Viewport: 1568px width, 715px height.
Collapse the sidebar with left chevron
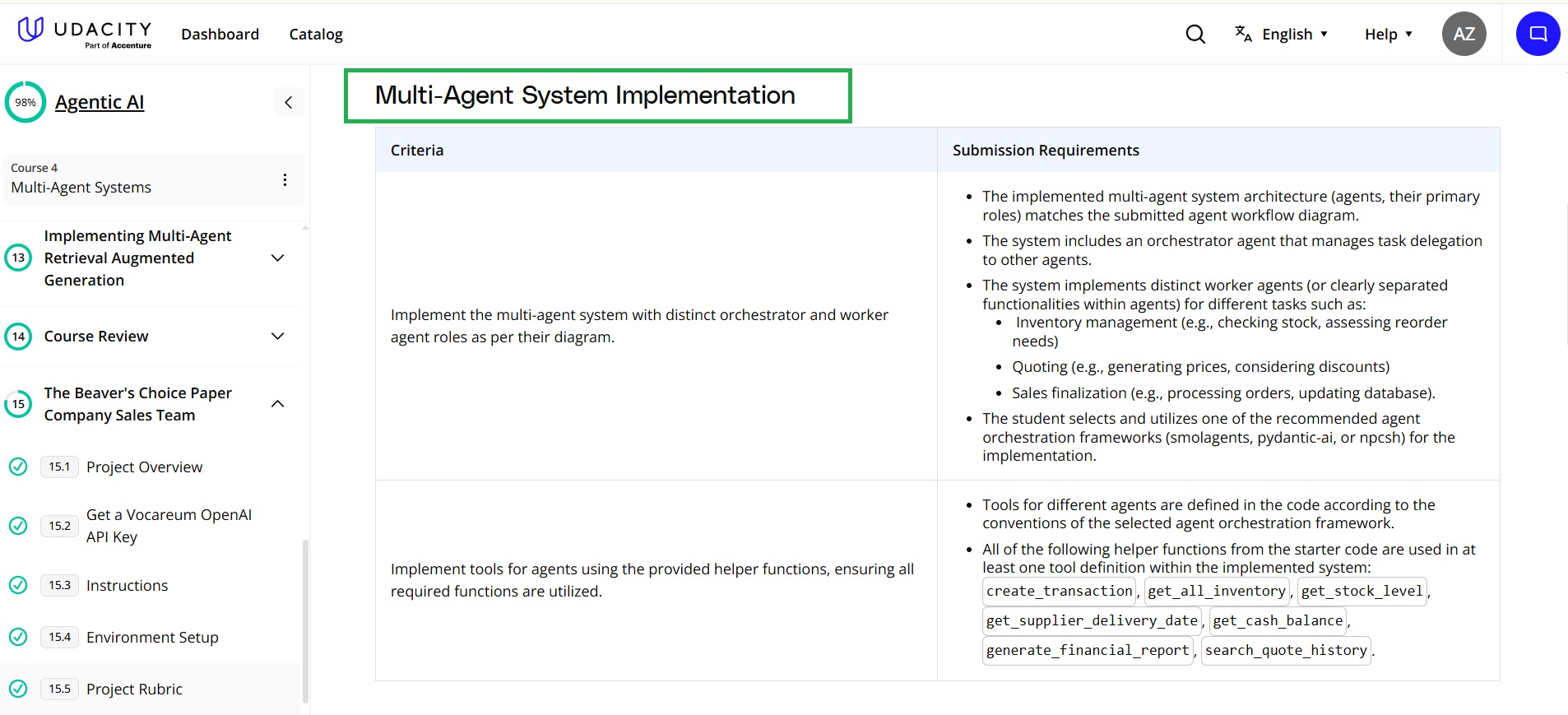[289, 103]
